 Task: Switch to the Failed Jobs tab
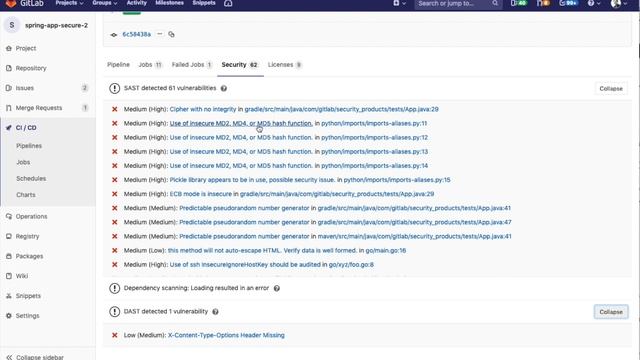(192, 64)
